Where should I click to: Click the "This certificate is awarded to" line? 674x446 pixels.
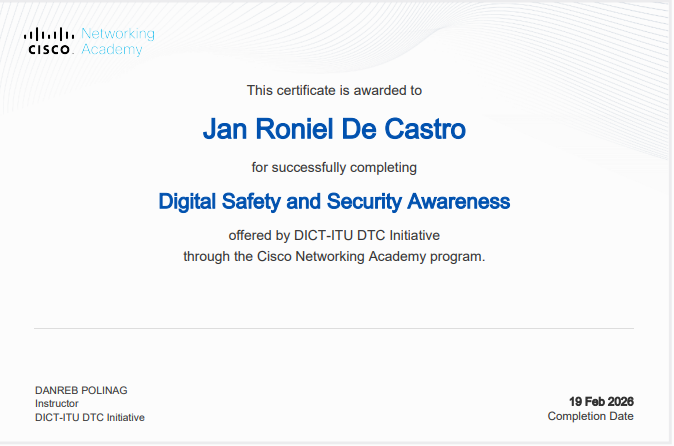click(334, 90)
